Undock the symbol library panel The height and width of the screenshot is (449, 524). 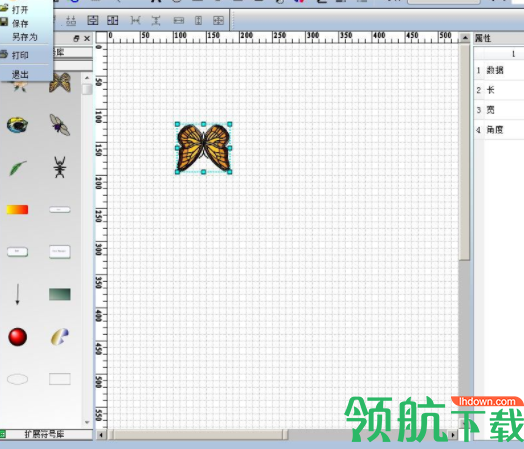(x=76, y=38)
